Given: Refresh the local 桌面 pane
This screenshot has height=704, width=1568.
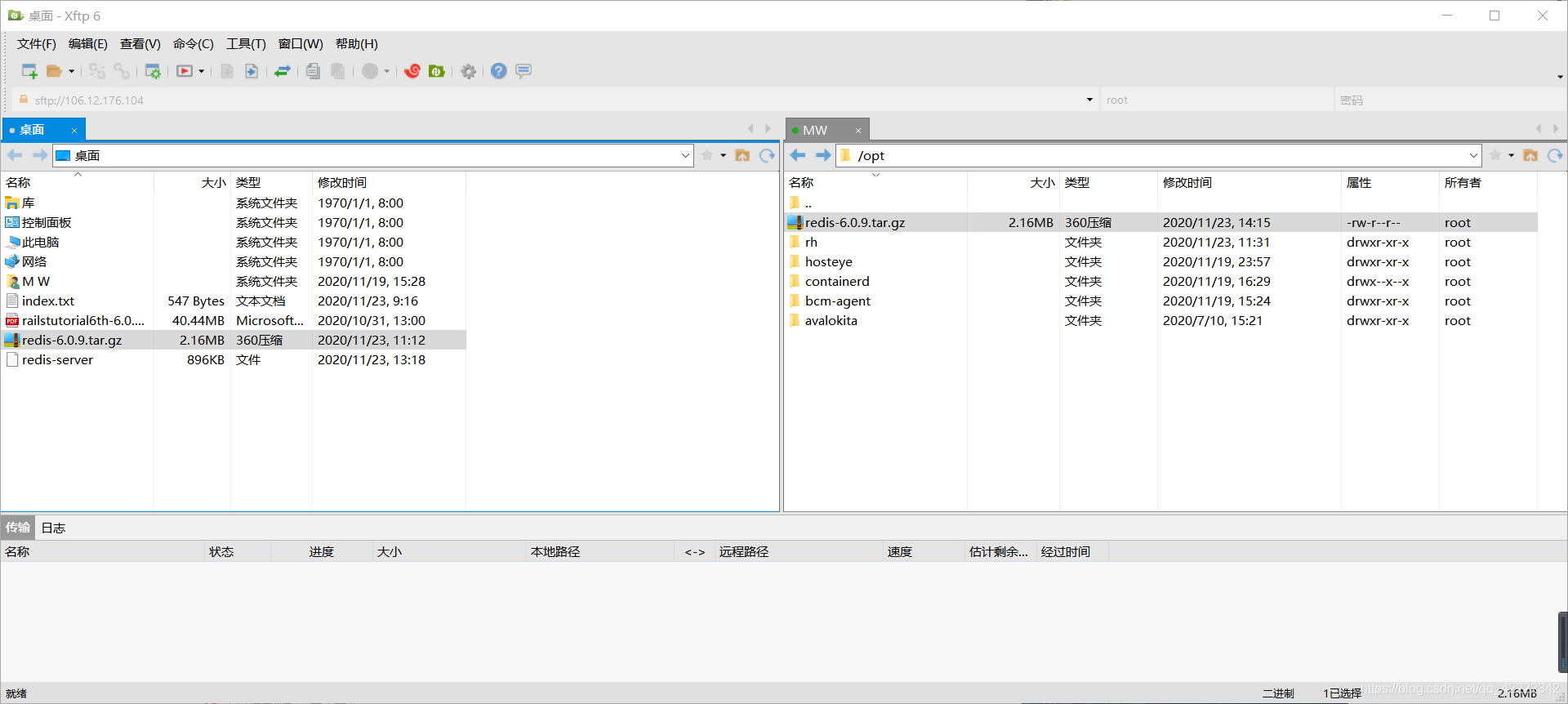Looking at the screenshot, I should click(767, 155).
